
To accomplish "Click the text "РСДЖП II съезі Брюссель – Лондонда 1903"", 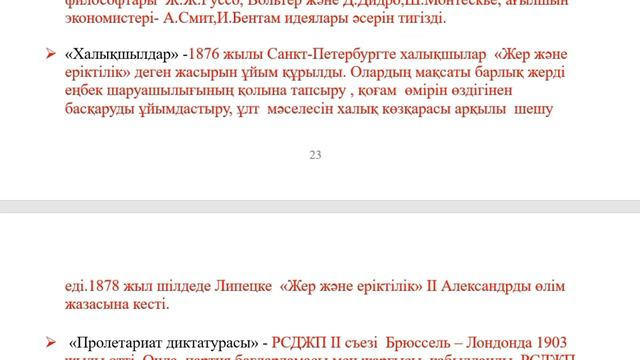I will 419,343.
